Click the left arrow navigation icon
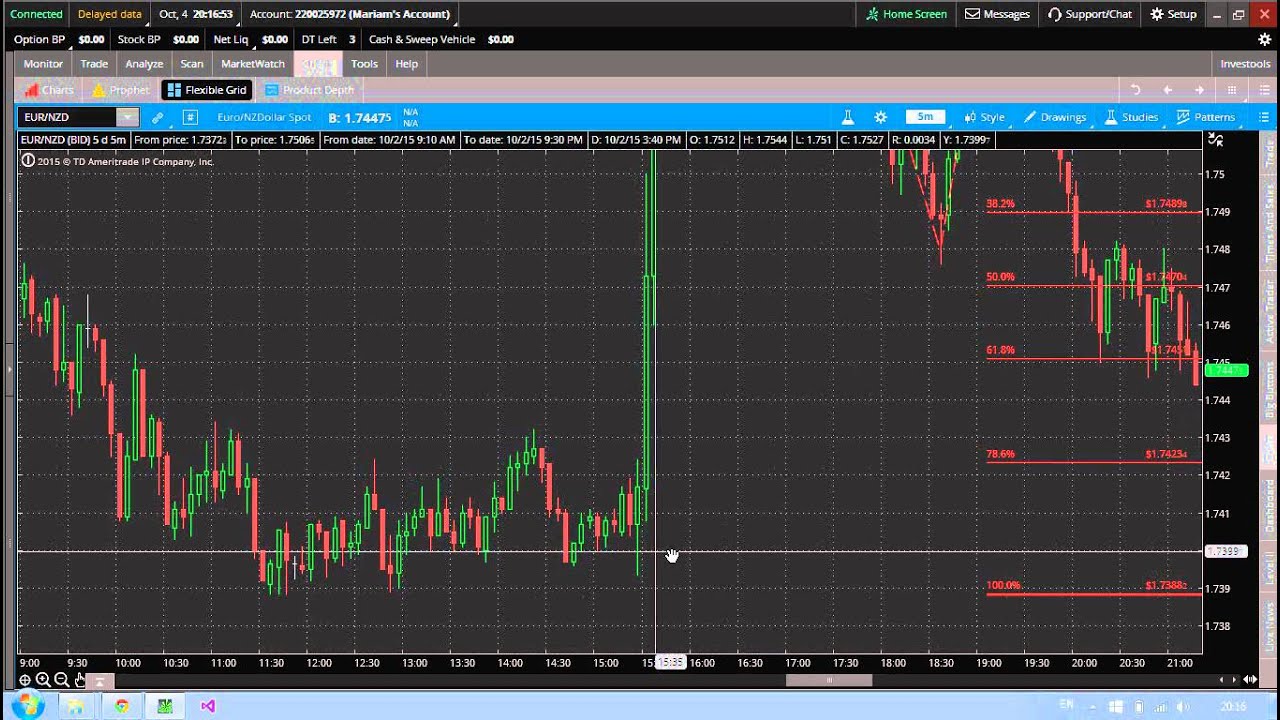 (x=1167, y=90)
